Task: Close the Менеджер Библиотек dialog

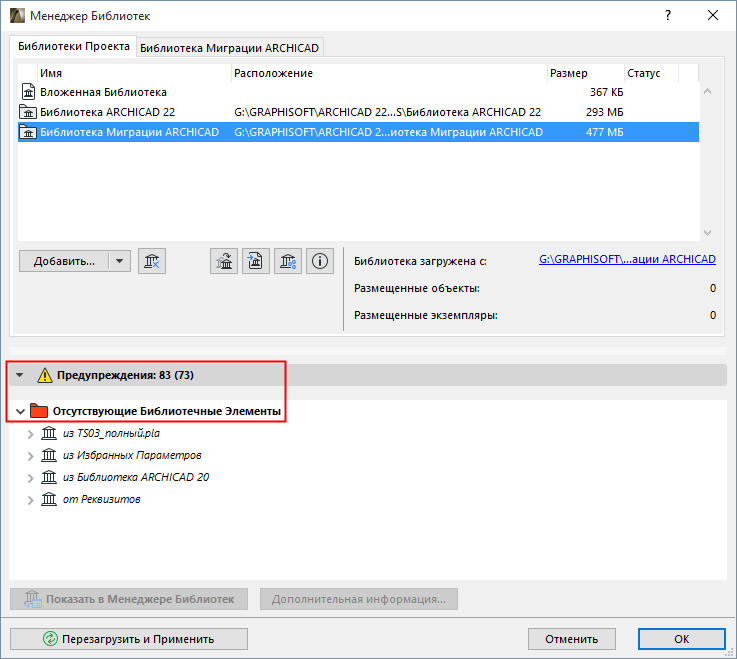Action: click(x=713, y=15)
